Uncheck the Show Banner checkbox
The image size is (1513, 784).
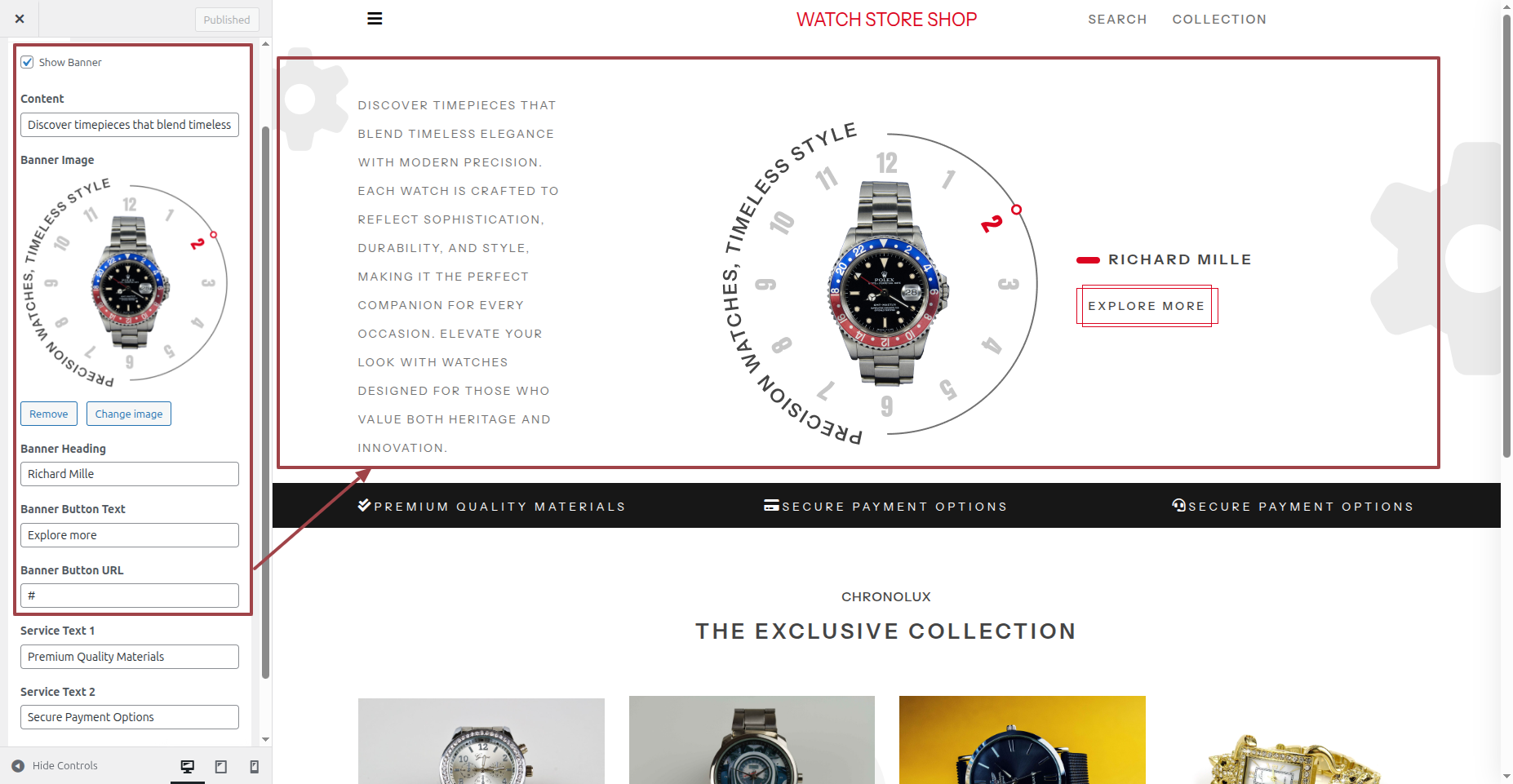coord(28,62)
